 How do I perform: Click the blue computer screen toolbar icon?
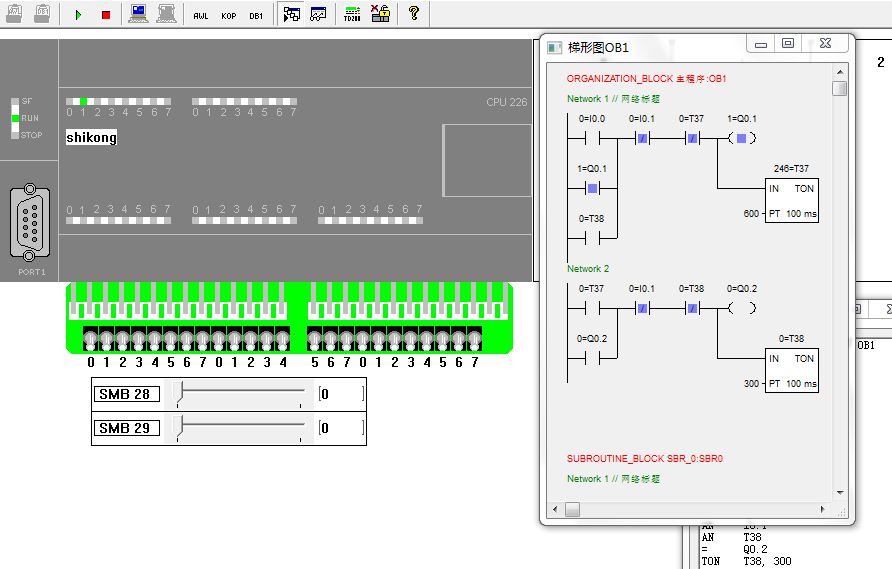(138, 14)
